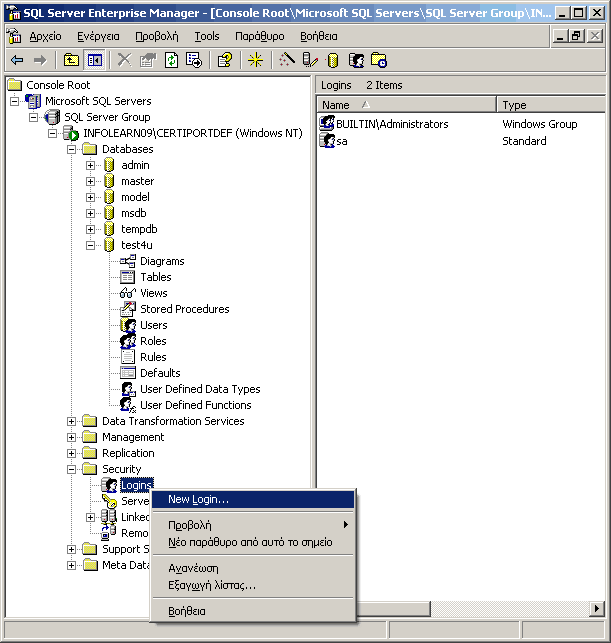Screen dimensions: 611x643
Task: Click the Back arrow toolbar icon
Action: coord(17,60)
